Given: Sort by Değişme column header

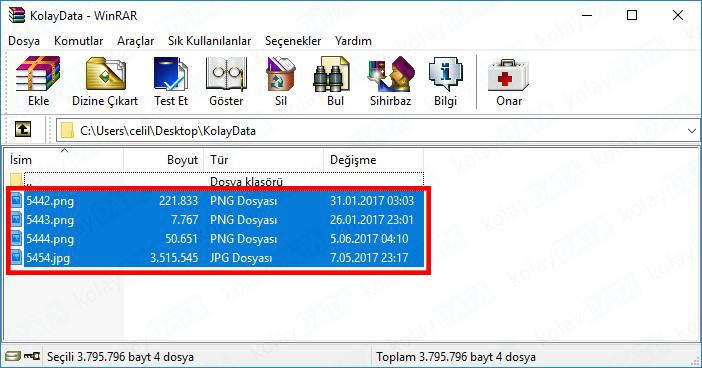Looking at the screenshot, I should (x=373, y=159).
